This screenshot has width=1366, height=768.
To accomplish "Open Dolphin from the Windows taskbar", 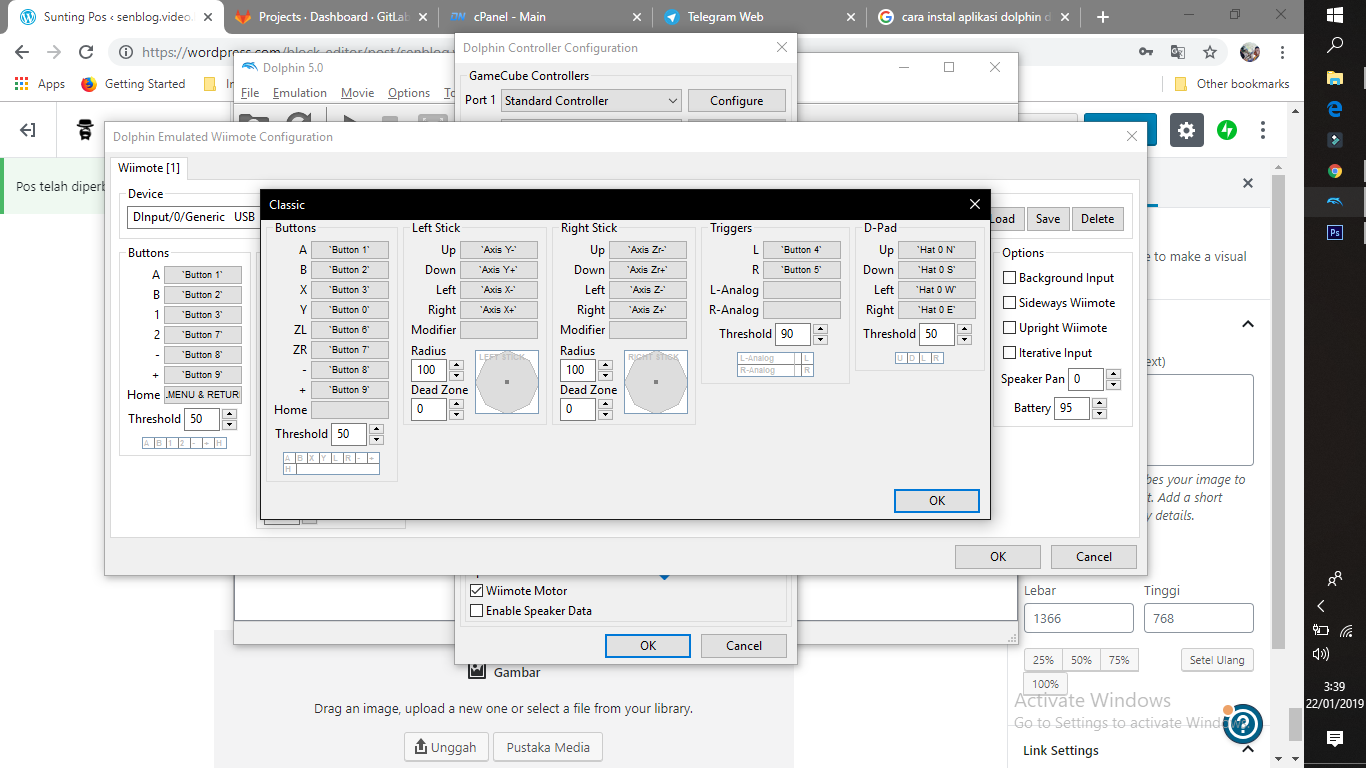I will tap(1335, 202).
